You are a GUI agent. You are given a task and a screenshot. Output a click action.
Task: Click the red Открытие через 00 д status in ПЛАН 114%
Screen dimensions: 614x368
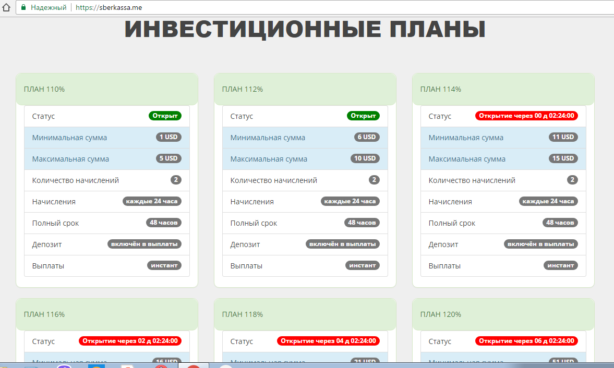tap(526, 116)
